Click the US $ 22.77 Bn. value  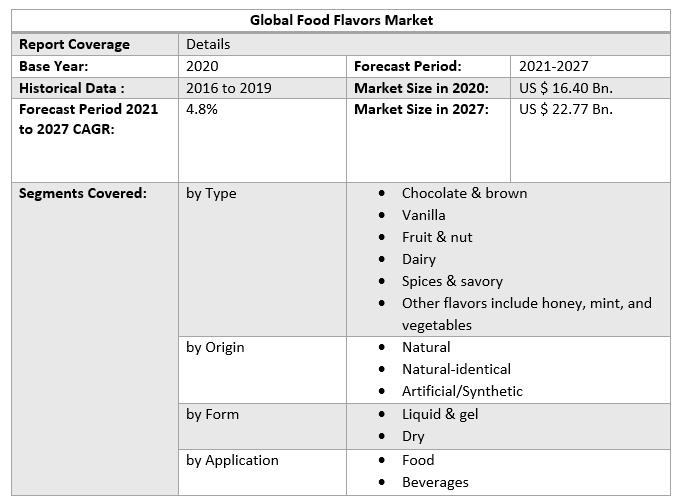pyautogui.click(x=566, y=110)
